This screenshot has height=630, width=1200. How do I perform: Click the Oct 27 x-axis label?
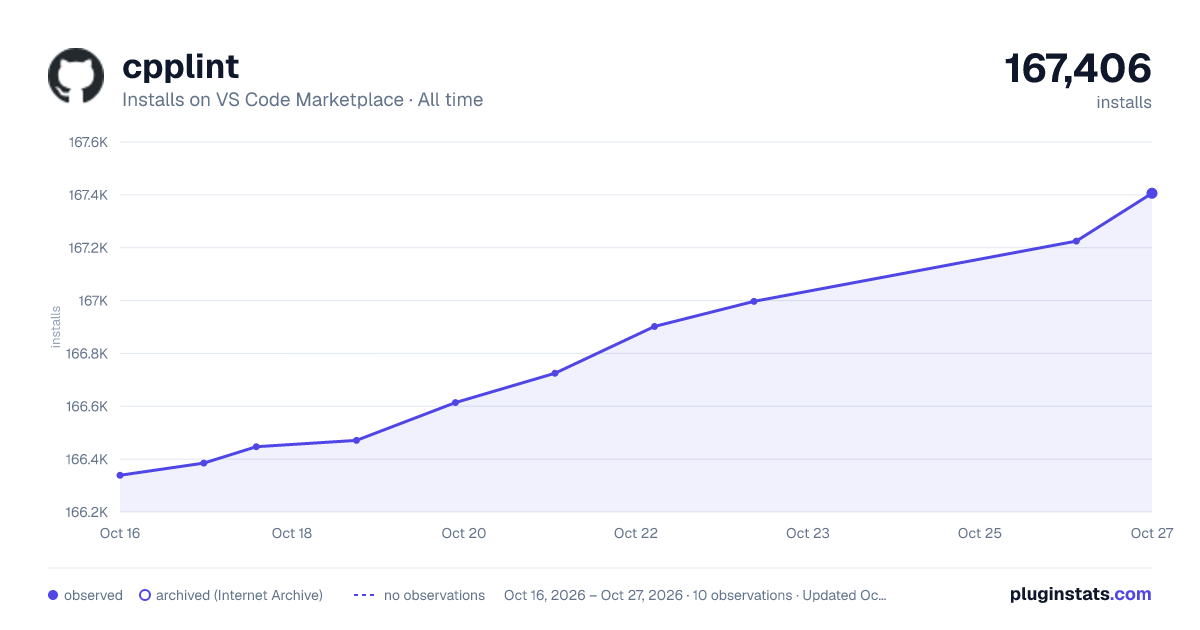[x=1151, y=533]
